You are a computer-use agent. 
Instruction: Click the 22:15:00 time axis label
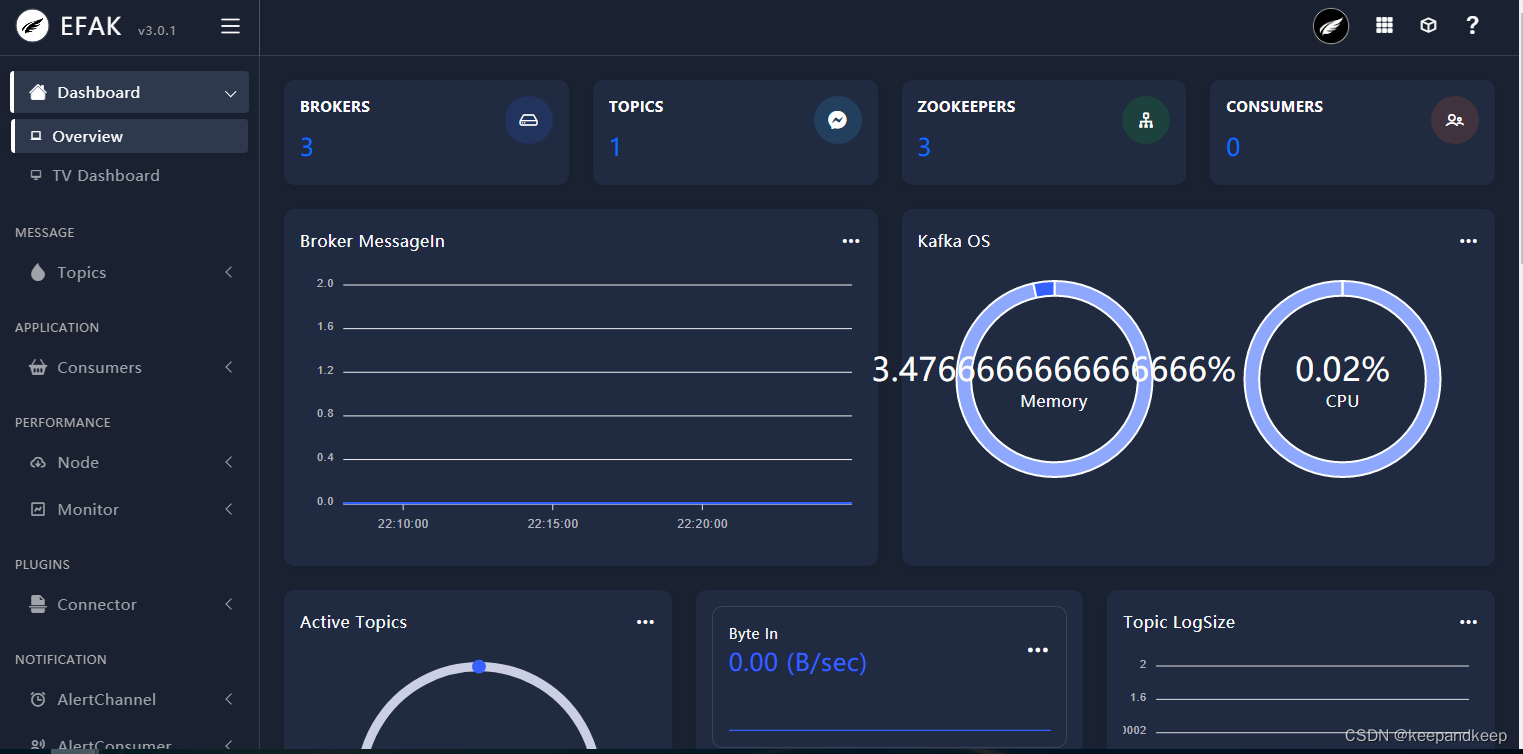[552, 524]
